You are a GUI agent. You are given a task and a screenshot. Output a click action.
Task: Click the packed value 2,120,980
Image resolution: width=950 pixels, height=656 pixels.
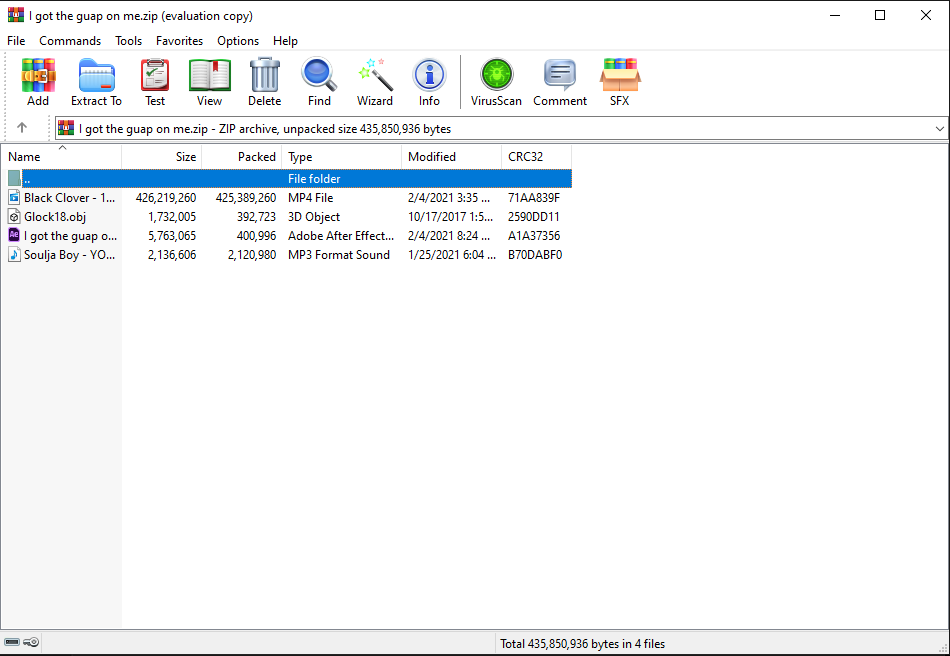click(x=251, y=254)
